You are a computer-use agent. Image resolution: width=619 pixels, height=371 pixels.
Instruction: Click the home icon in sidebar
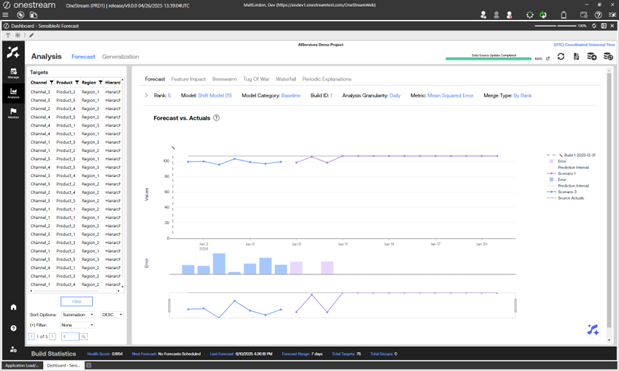coord(13,307)
